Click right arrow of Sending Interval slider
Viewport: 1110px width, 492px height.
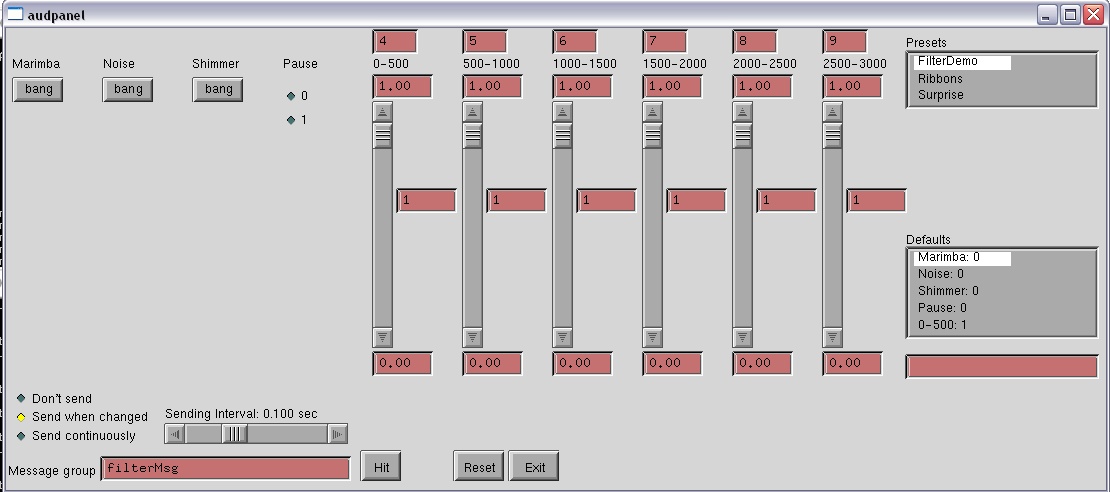click(x=338, y=434)
